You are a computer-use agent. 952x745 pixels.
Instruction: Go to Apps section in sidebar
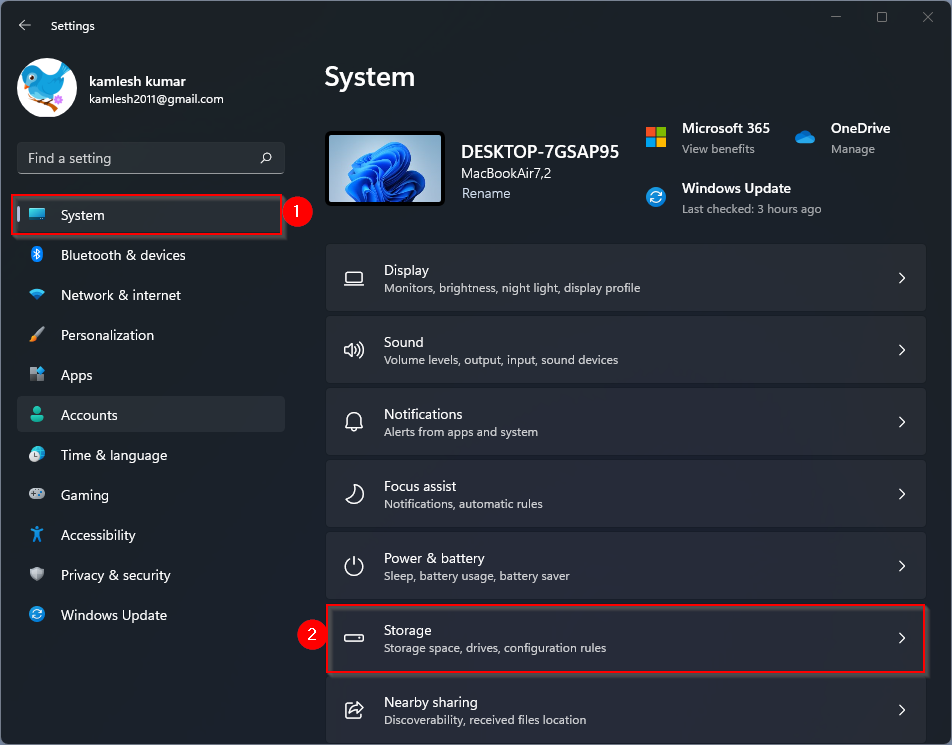[76, 375]
